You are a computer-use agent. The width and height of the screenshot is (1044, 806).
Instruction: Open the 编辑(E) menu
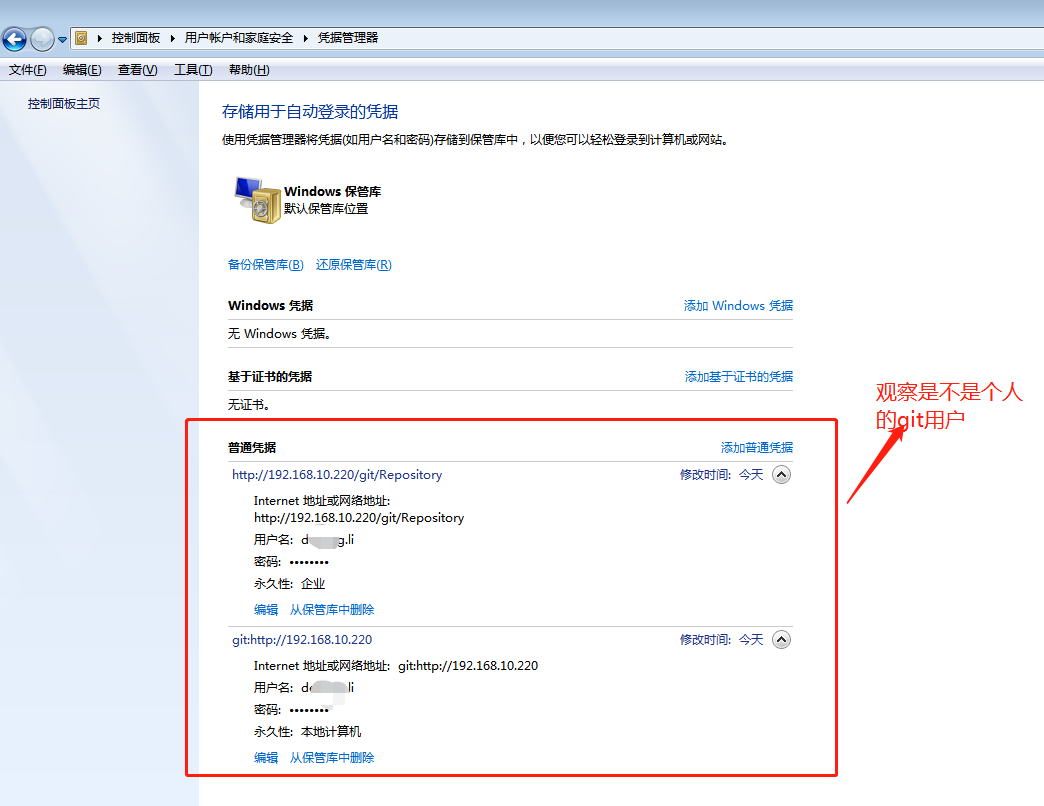pos(82,70)
